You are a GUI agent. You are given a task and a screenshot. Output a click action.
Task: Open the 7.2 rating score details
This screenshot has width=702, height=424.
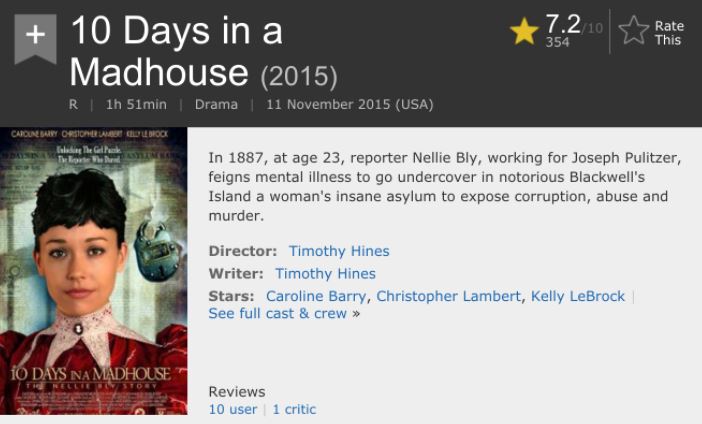coord(563,24)
